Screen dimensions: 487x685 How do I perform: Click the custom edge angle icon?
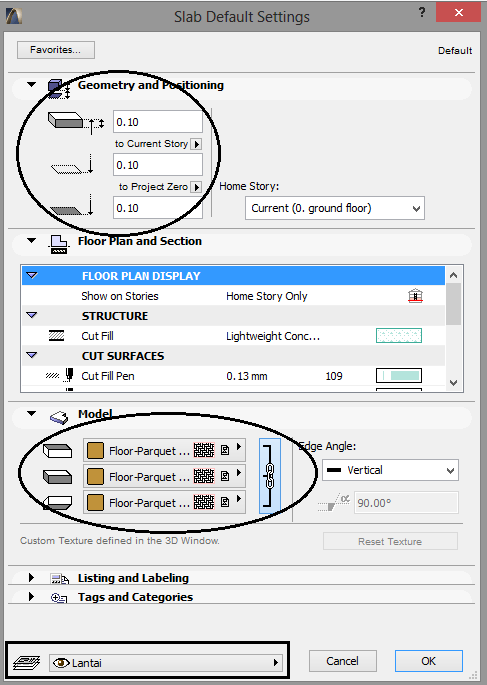coord(334,502)
